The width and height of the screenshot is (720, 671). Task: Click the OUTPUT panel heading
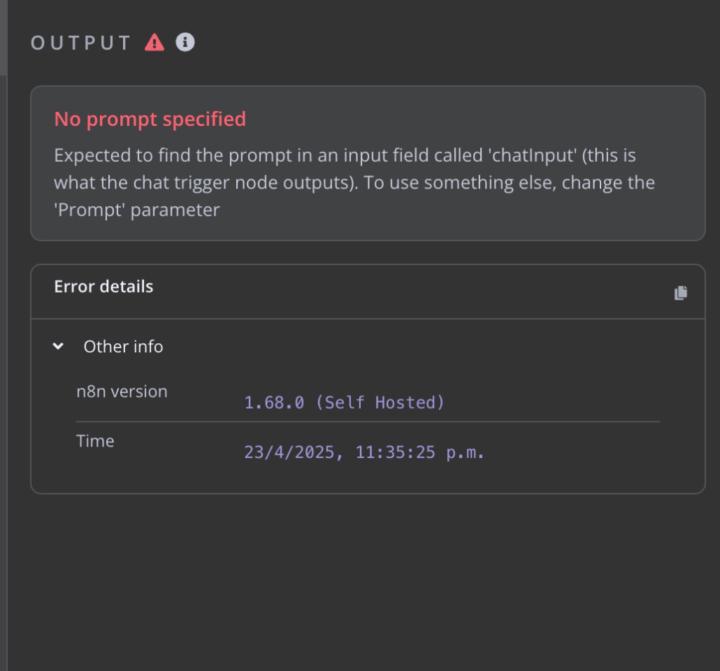point(81,43)
